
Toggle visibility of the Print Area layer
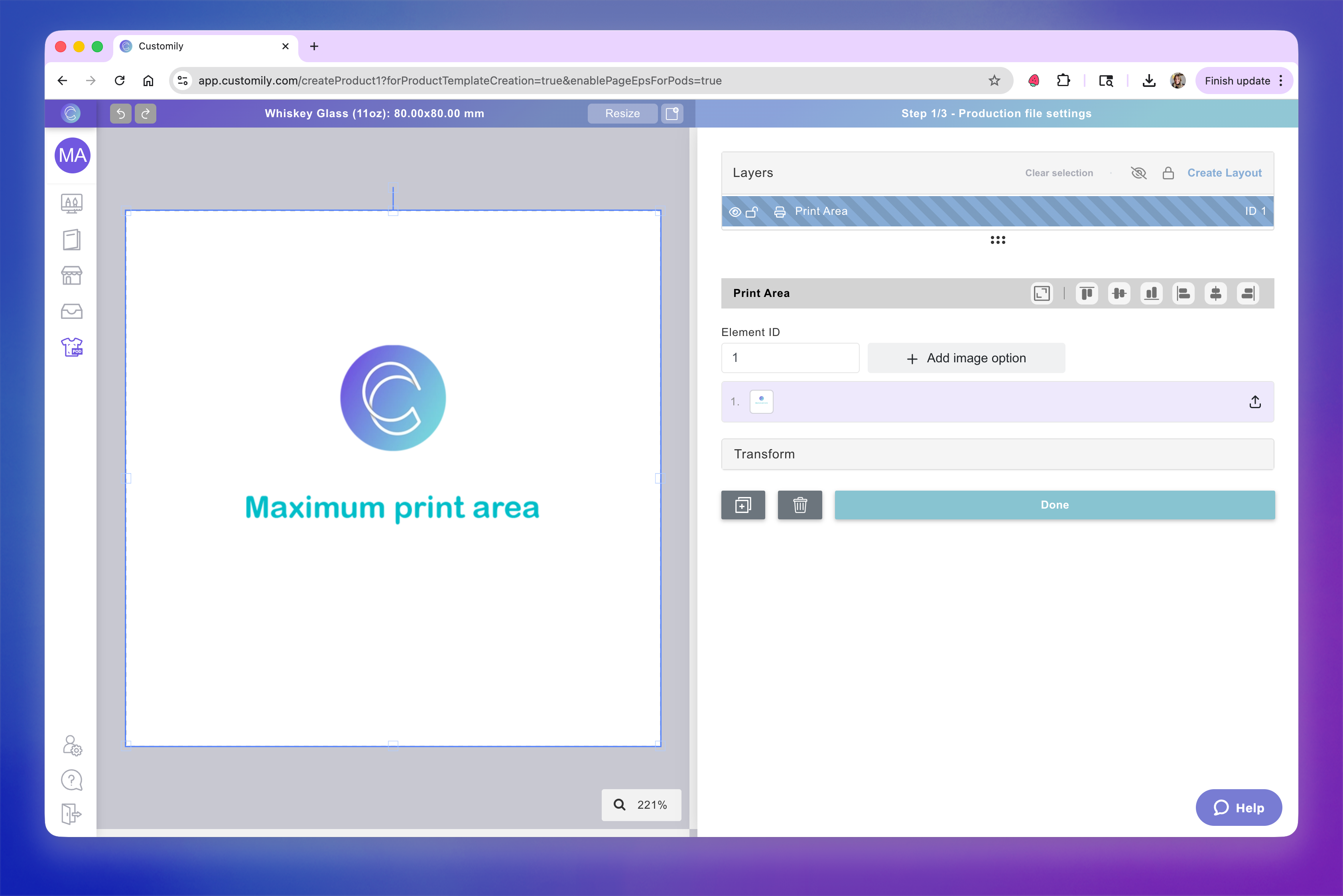click(x=735, y=211)
